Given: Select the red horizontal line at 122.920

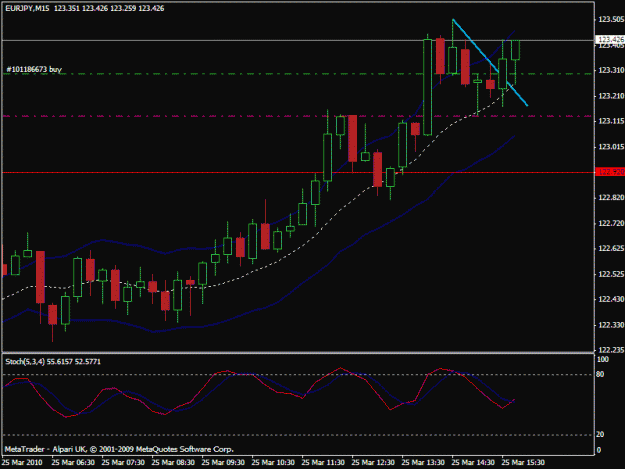Looking at the screenshot, I should pyautogui.click(x=298, y=173).
